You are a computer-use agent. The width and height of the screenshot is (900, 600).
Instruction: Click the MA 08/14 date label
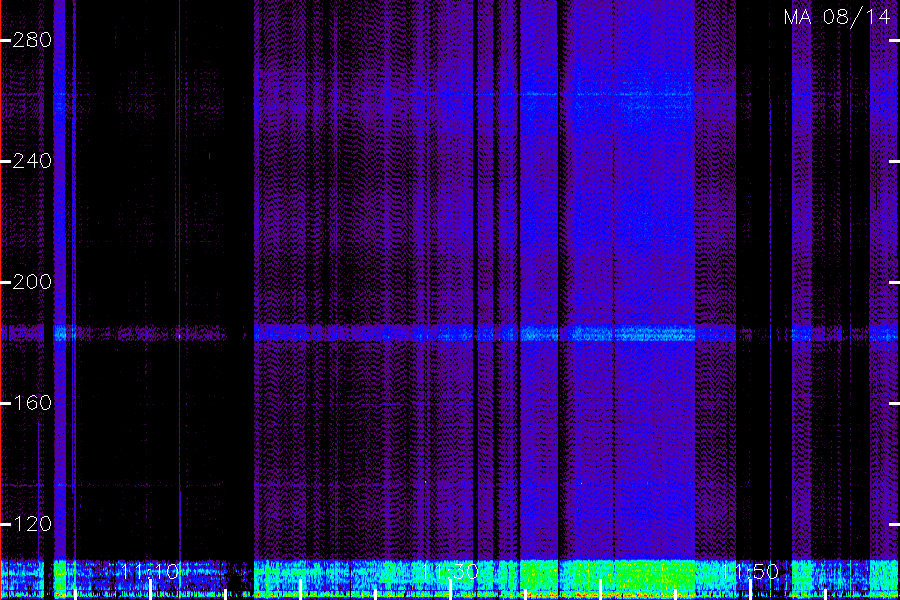(x=837, y=17)
